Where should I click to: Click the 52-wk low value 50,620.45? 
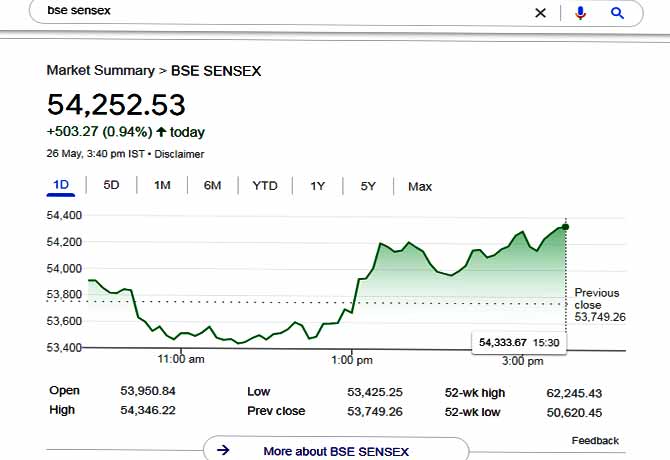pos(574,413)
